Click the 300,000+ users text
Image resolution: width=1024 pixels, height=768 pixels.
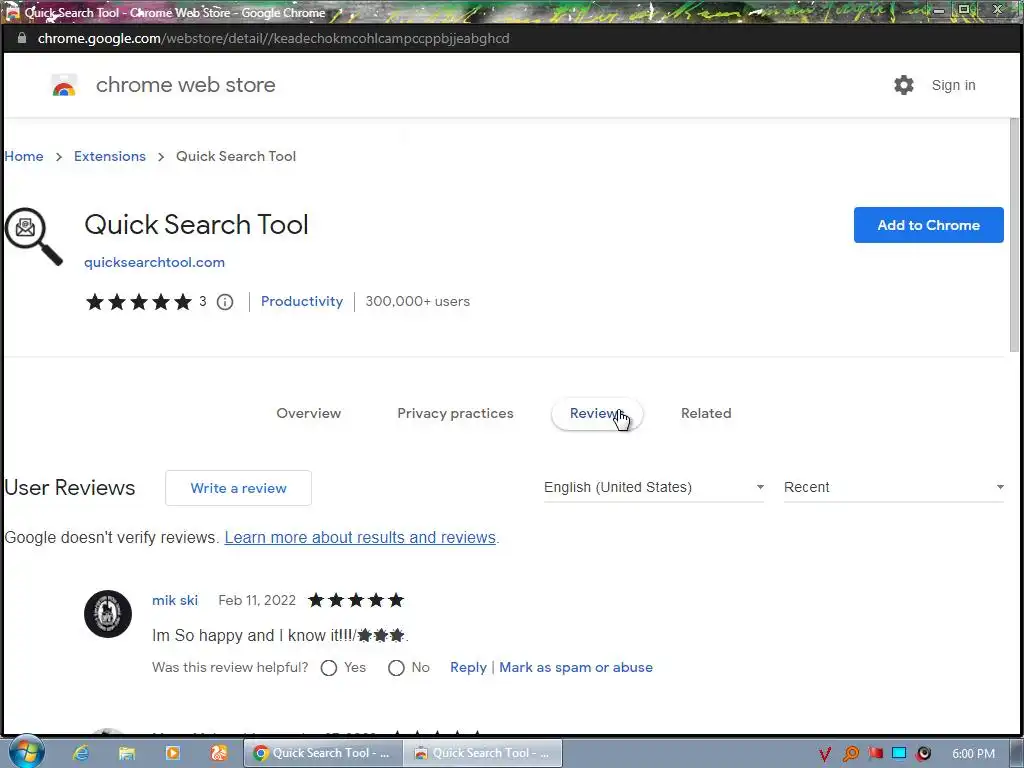point(417,301)
